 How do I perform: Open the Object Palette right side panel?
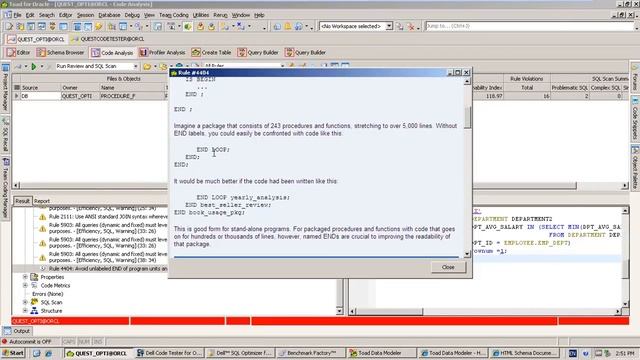coord(635,167)
